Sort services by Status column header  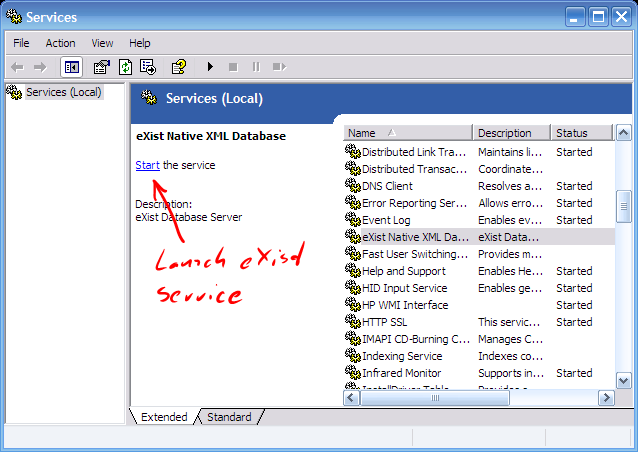click(580, 133)
